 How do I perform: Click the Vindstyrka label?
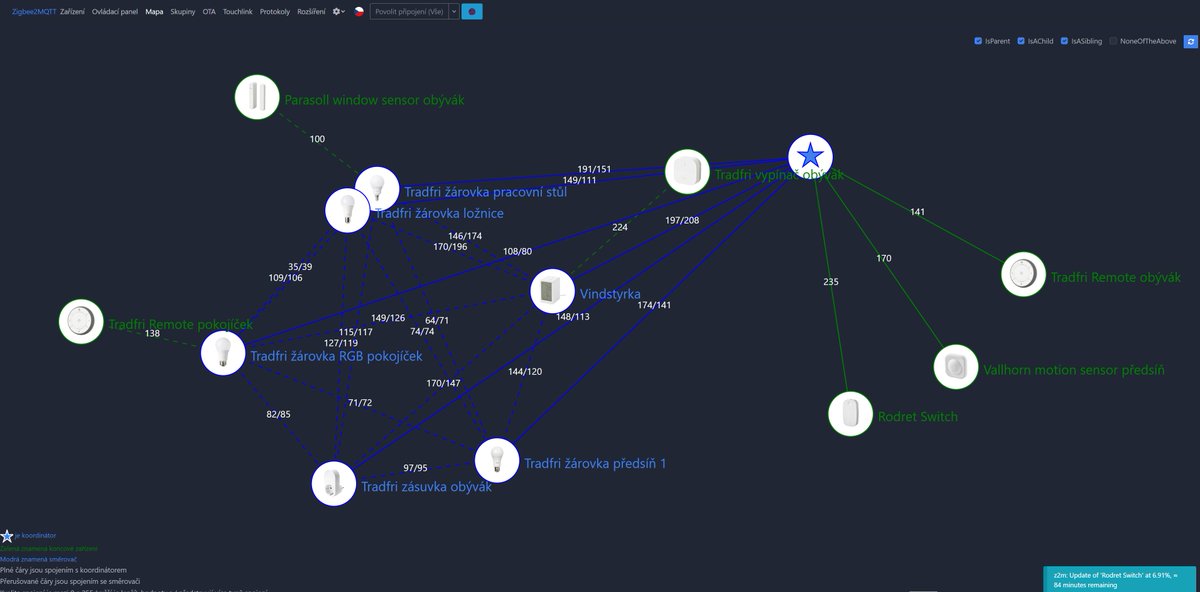(610, 294)
